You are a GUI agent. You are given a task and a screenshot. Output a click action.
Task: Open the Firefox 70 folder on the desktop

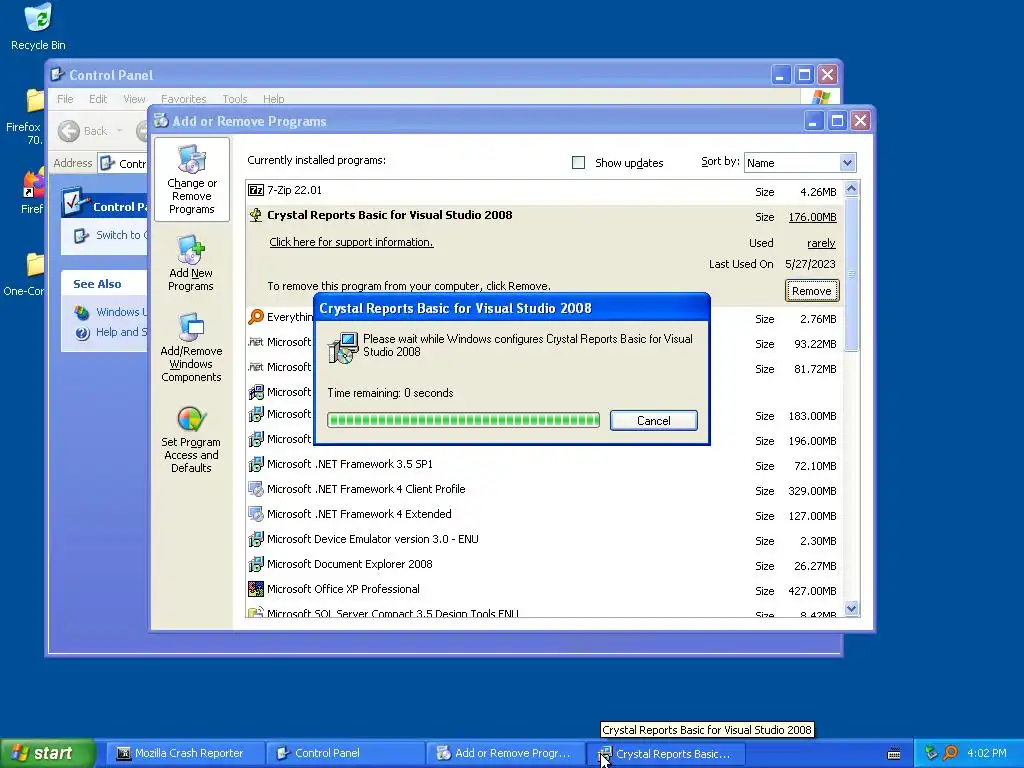coord(35,101)
